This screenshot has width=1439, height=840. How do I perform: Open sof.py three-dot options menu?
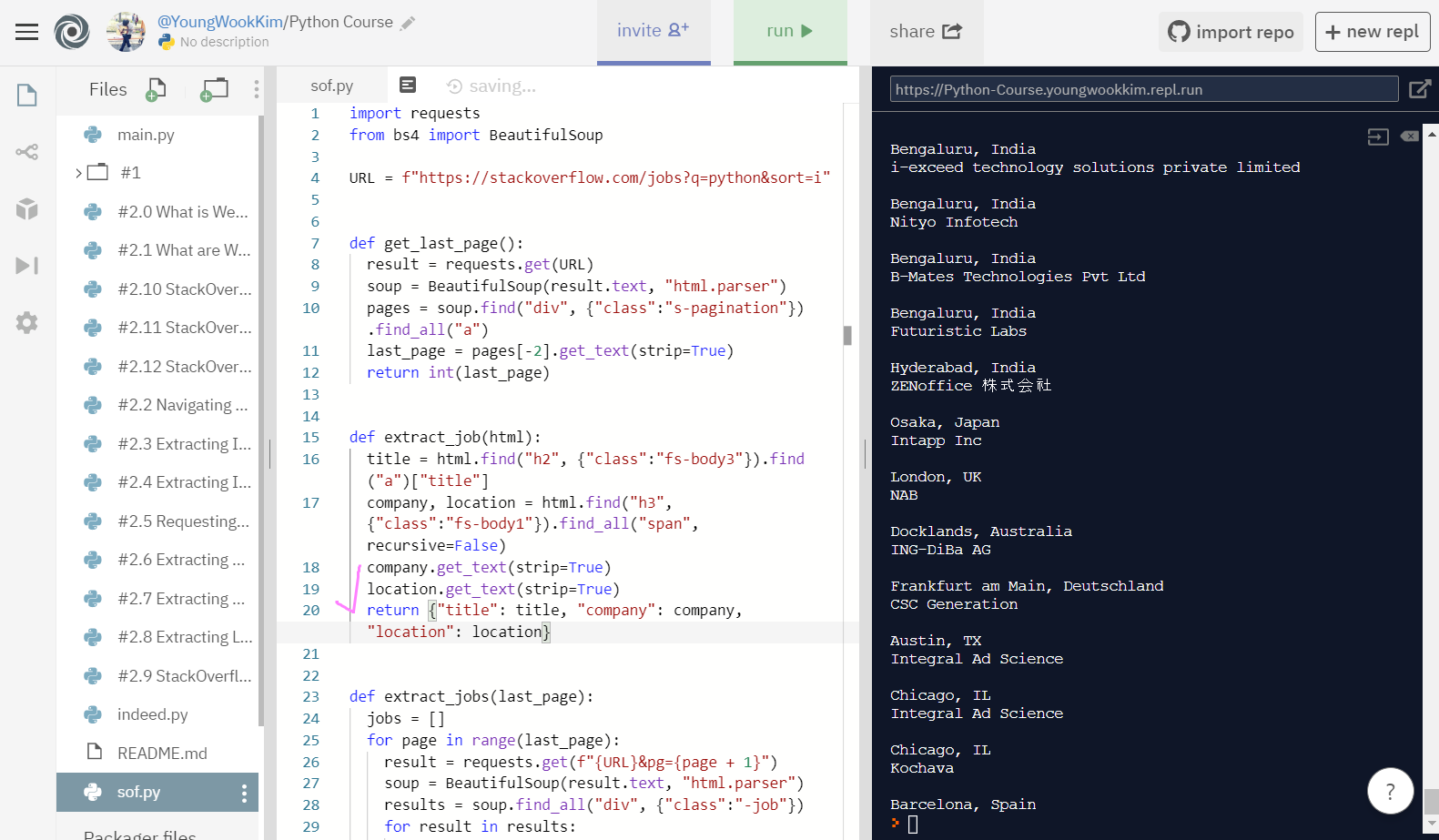coord(244,793)
